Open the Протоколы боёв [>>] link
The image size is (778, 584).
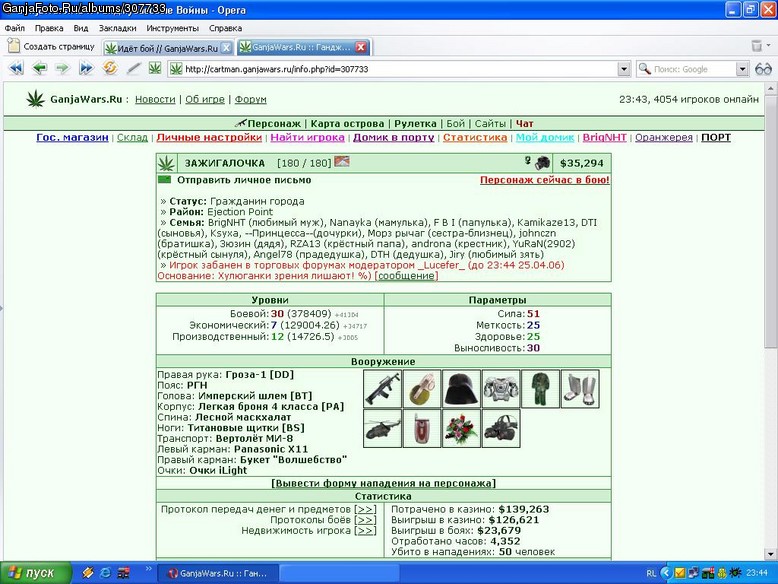[x=366, y=520]
